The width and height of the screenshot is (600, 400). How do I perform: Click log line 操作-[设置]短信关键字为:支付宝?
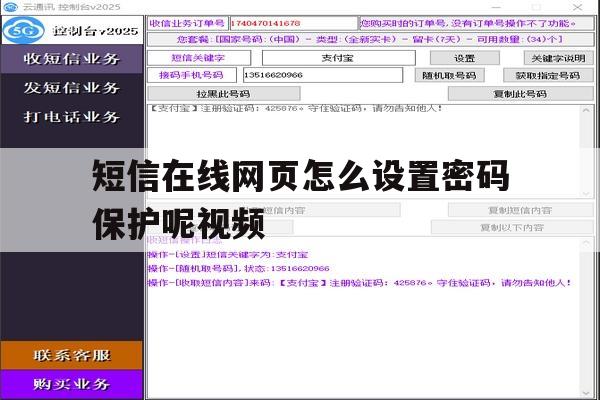228,255
